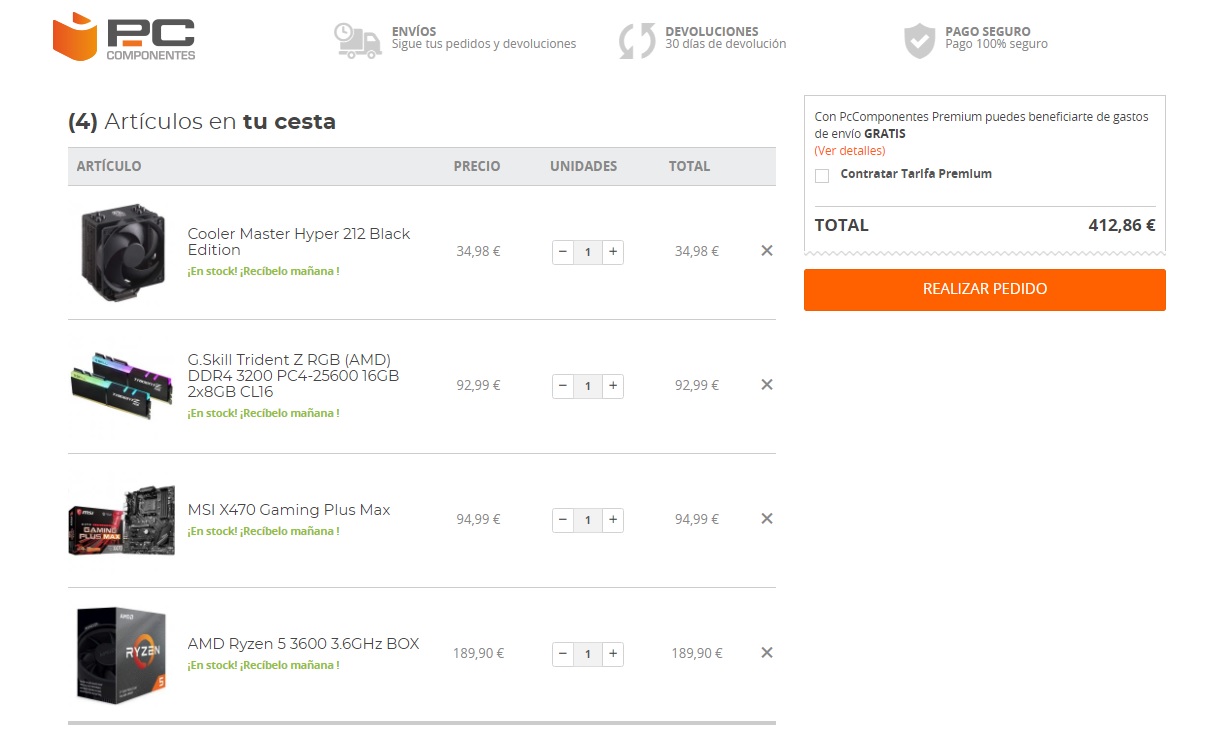Image resolution: width=1216 pixels, height=737 pixels.
Task: Click the UNIDADES column header
Action: point(584,166)
